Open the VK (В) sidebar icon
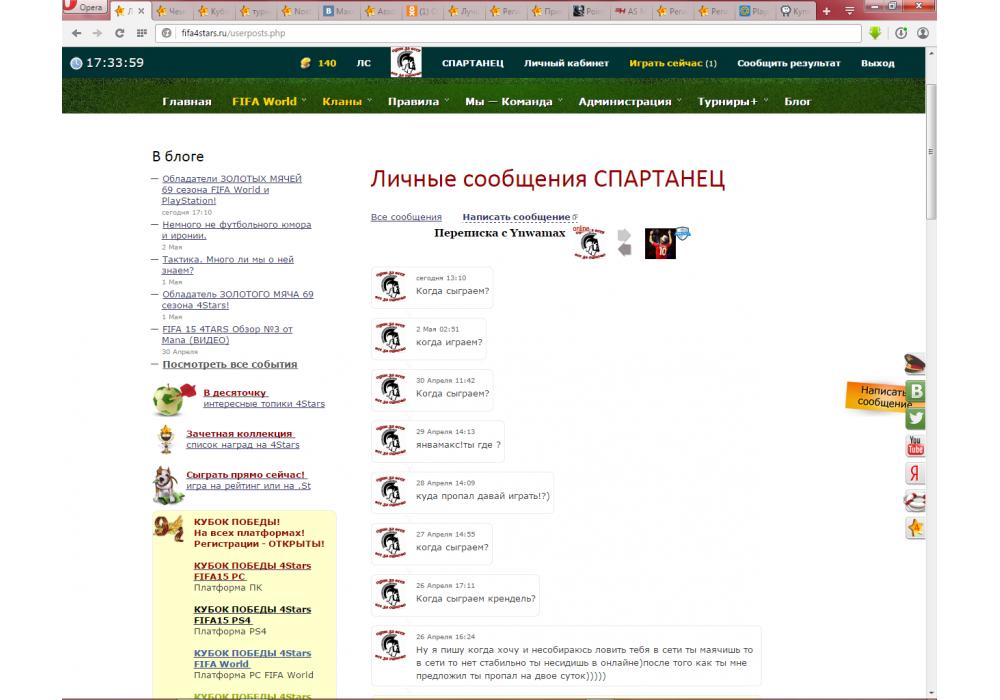Image resolution: width=1000 pixels, height=700 pixels. (x=915, y=392)
